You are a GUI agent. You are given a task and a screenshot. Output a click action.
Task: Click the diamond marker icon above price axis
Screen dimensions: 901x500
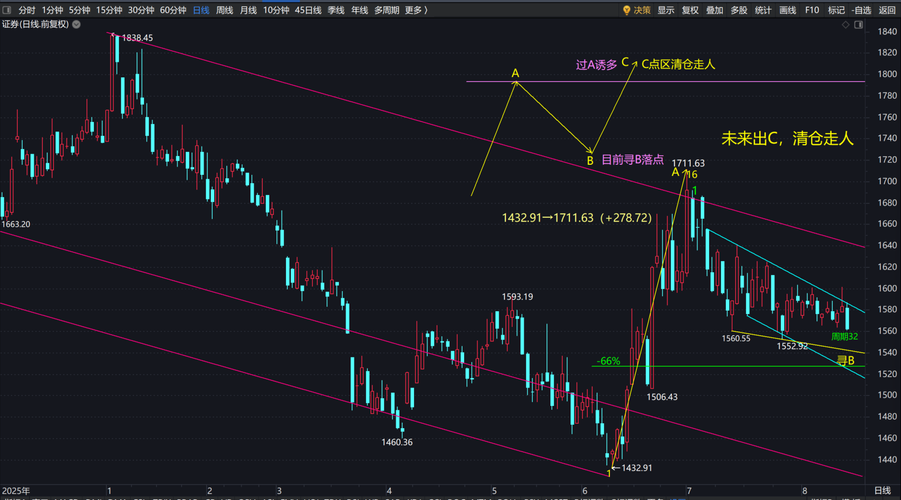pyautogui.click(x=845, y=25)
